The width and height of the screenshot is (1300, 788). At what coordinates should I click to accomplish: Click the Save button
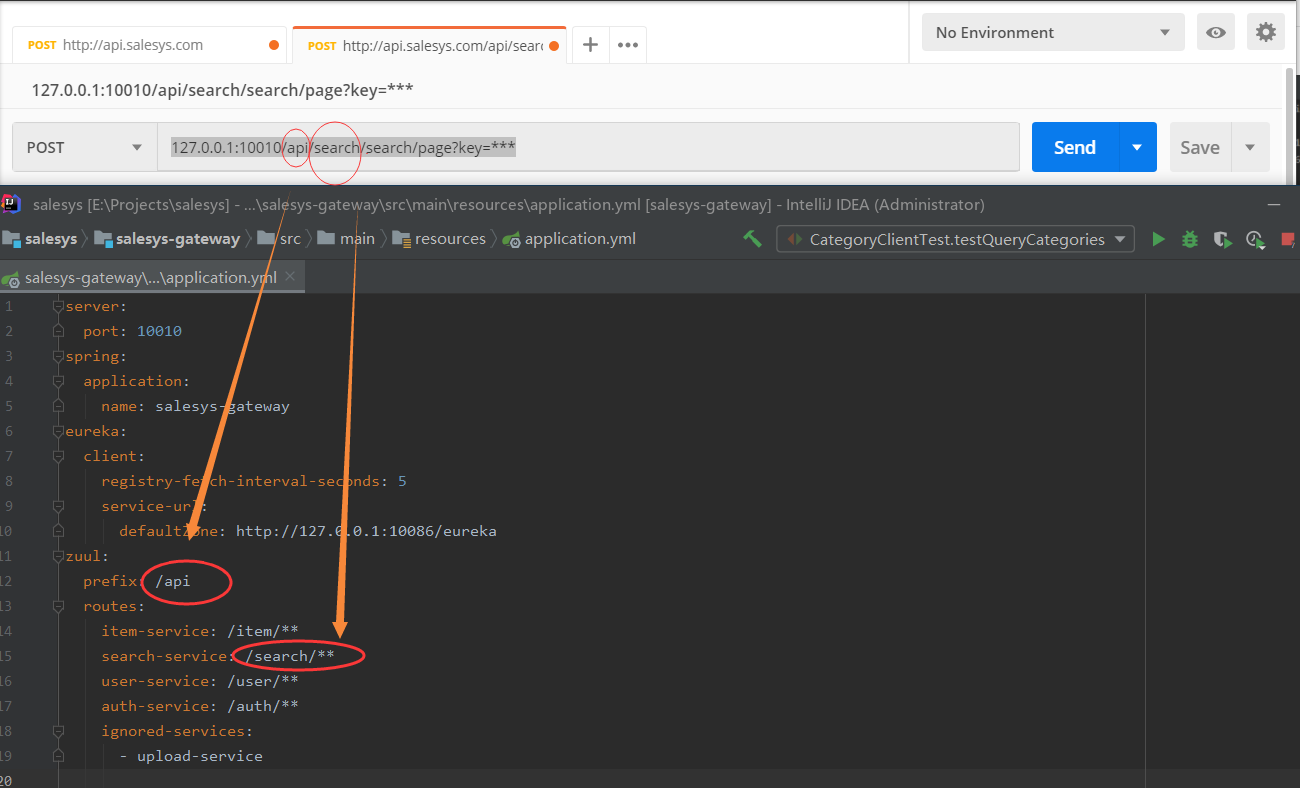click(1200, 146)
